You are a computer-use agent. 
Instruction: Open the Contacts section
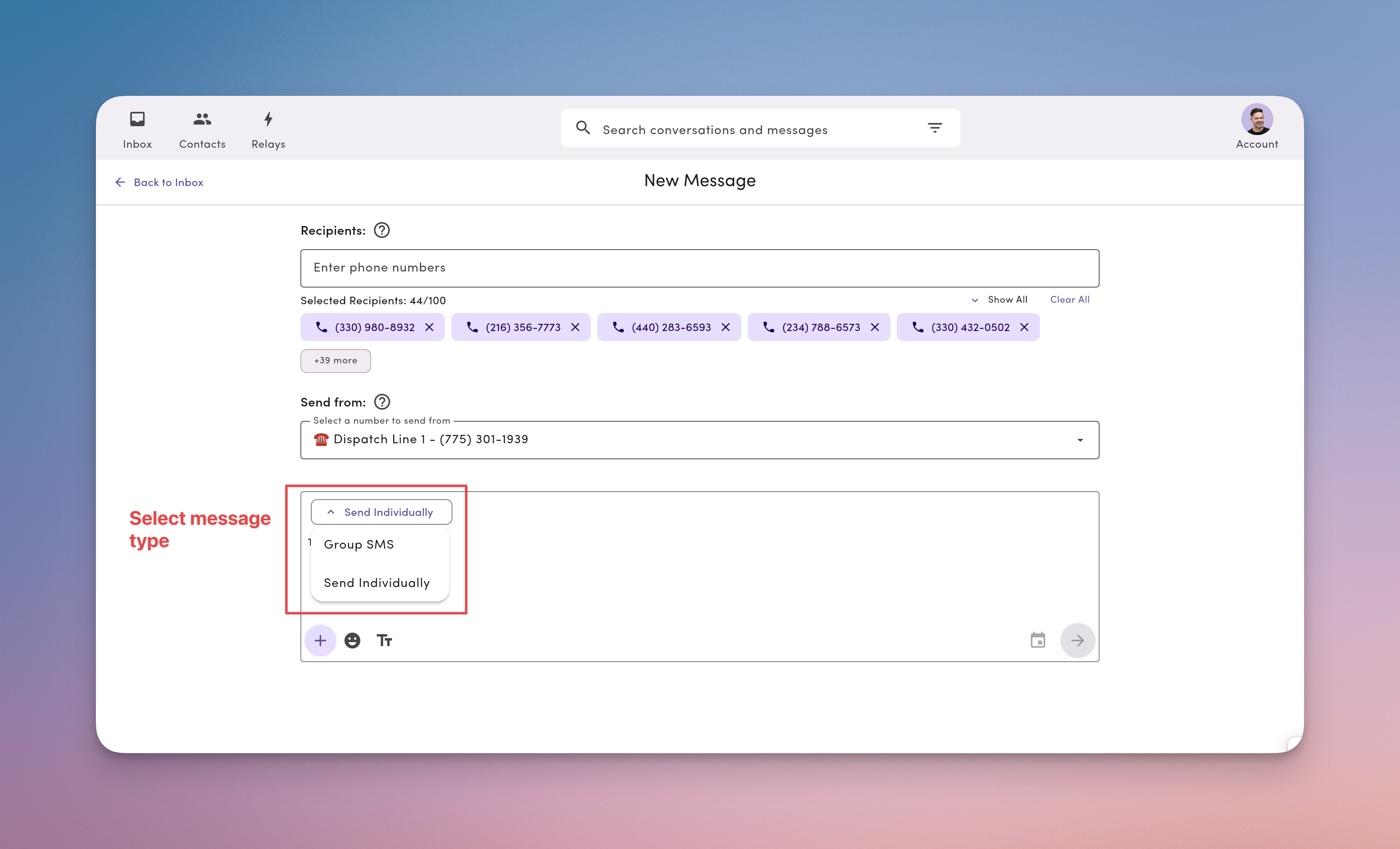(x=202, y=128)
